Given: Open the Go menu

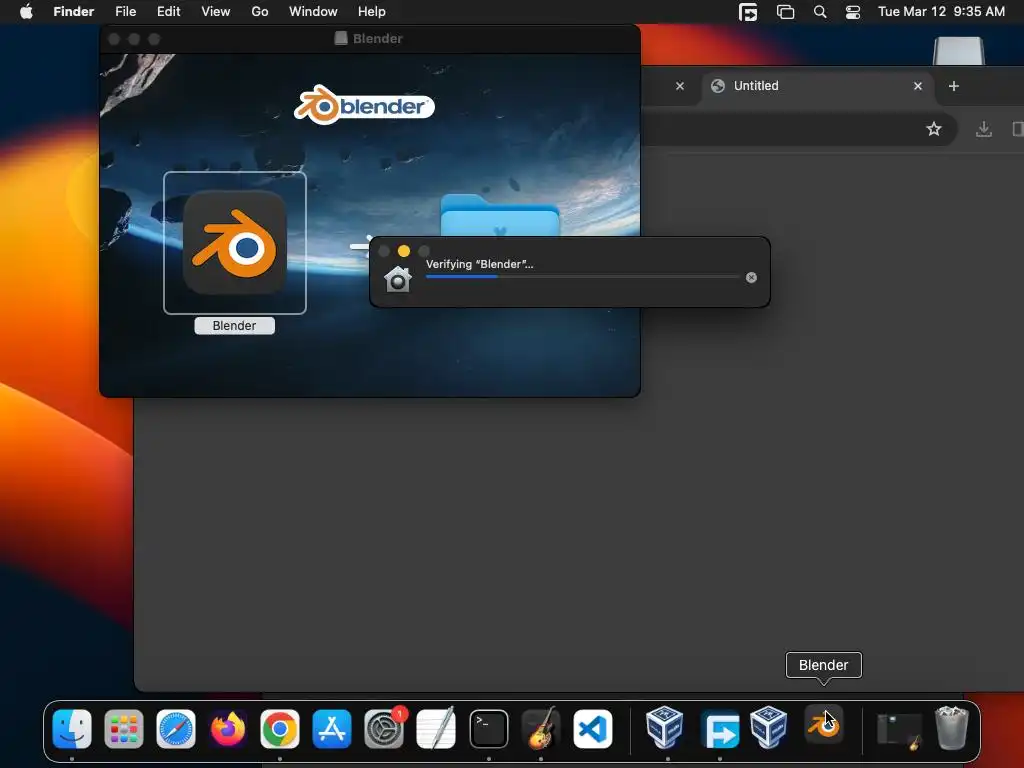Looking at the screenshot, I should [260, 12].
